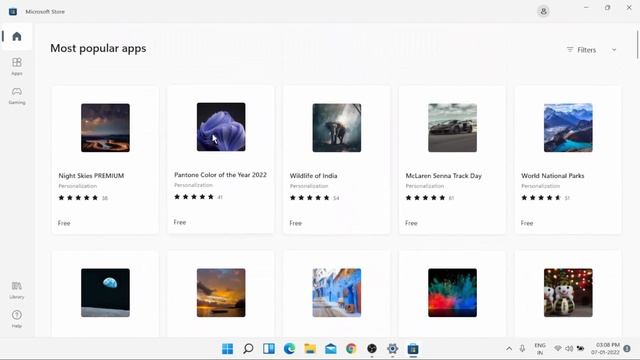Image resolution: width=640 pixels, height=360 pixels.
Task: Open taskbar Search
Action: coord(248,349)
